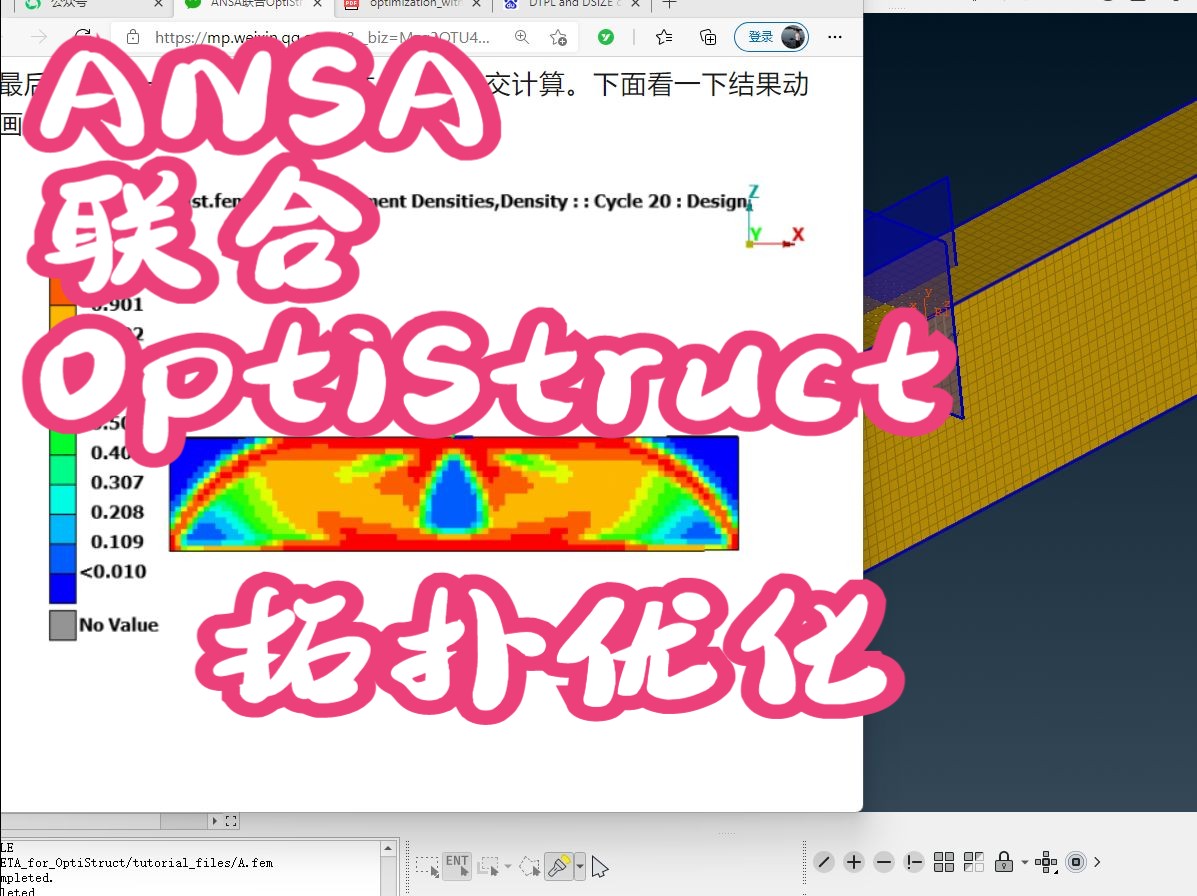Viewport: 1197px width, 896px height.
Task: Open the flashlight tool dropdown
Action: pyautogui.click(x=580, y=867)
